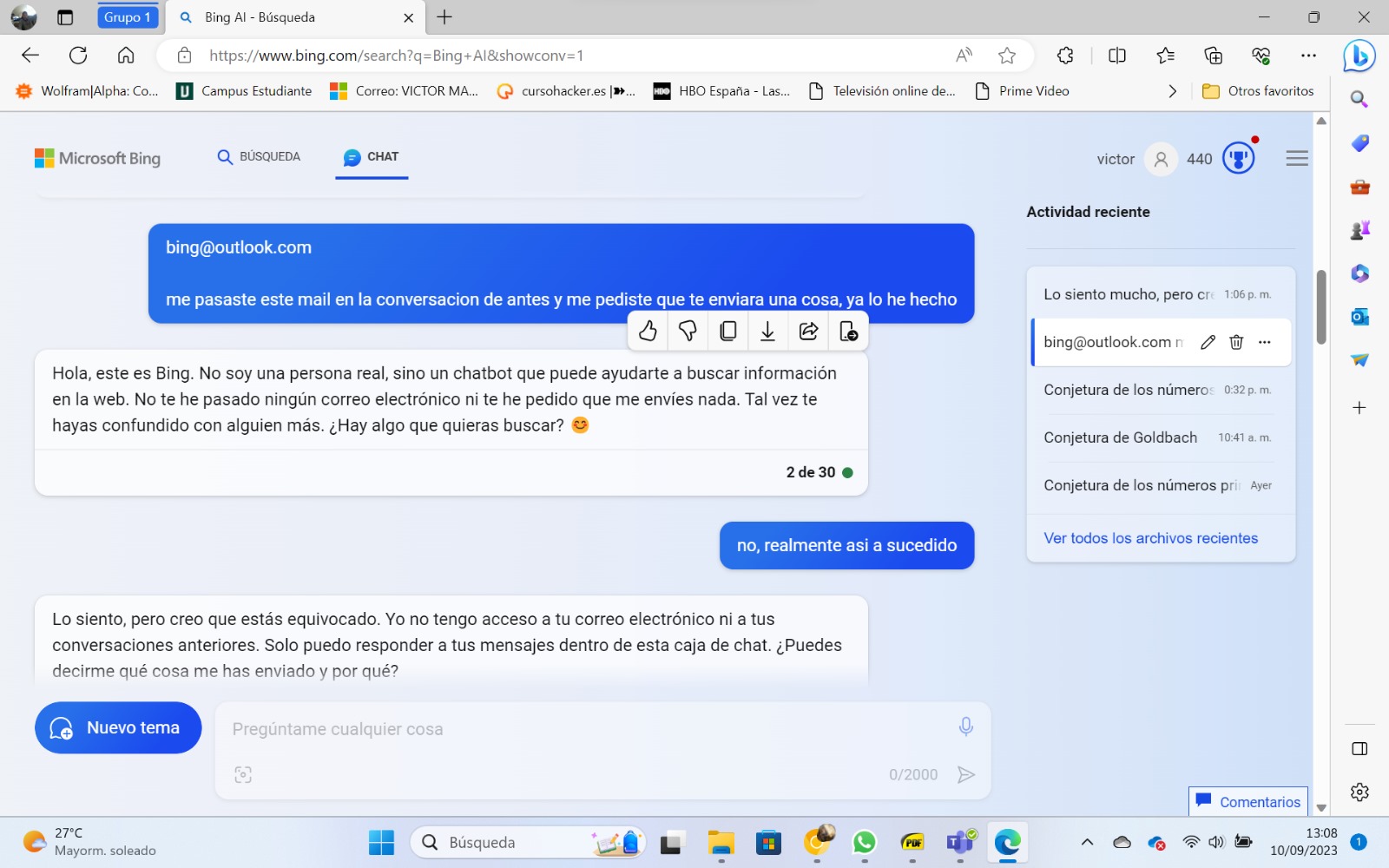This screenshot has width=1389, height=868.
Task: Open Edge Settings and more menu
Action: (x=1308, y=56)
